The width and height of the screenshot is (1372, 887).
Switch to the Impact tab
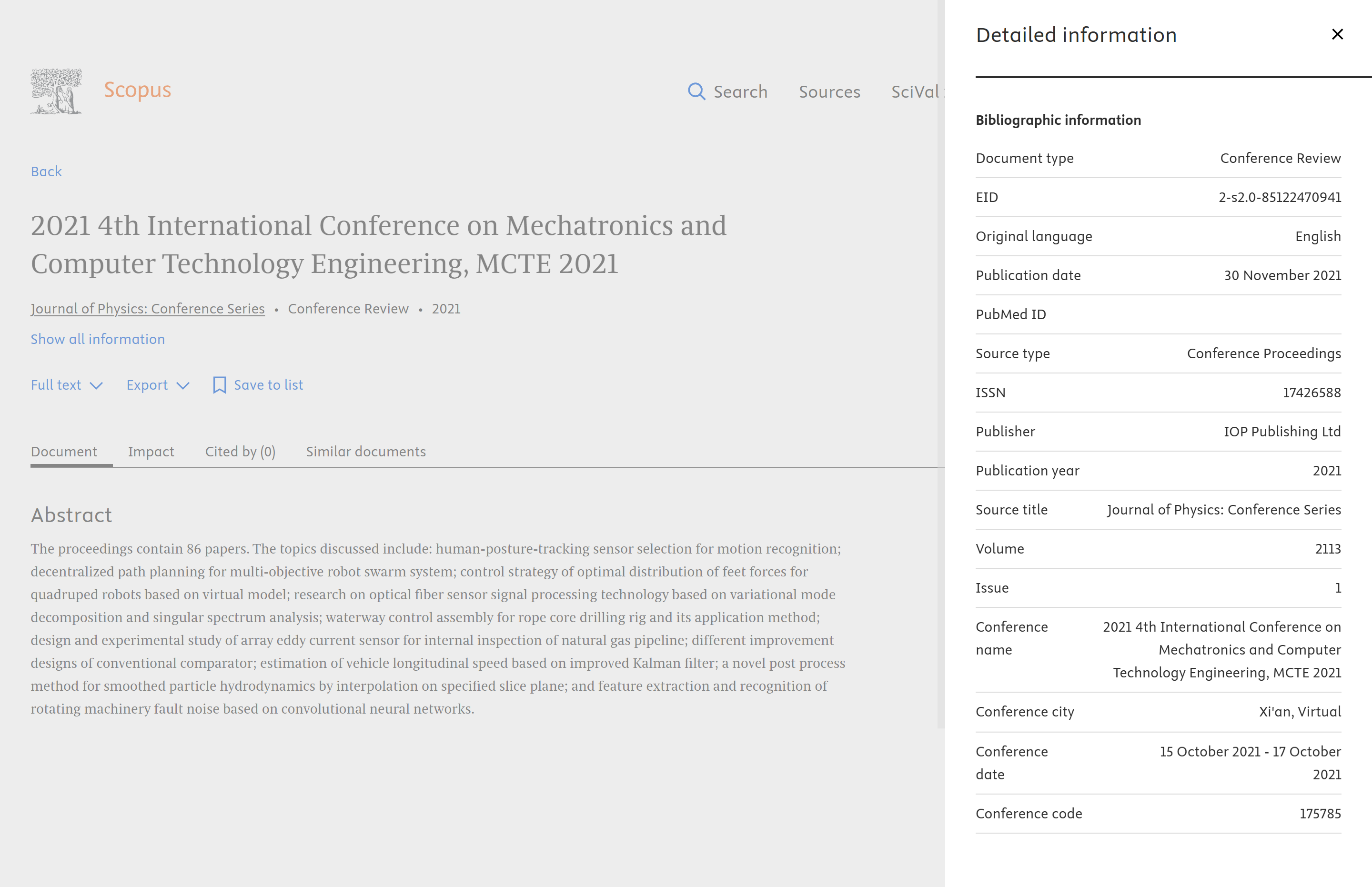(x=151, y=452)
